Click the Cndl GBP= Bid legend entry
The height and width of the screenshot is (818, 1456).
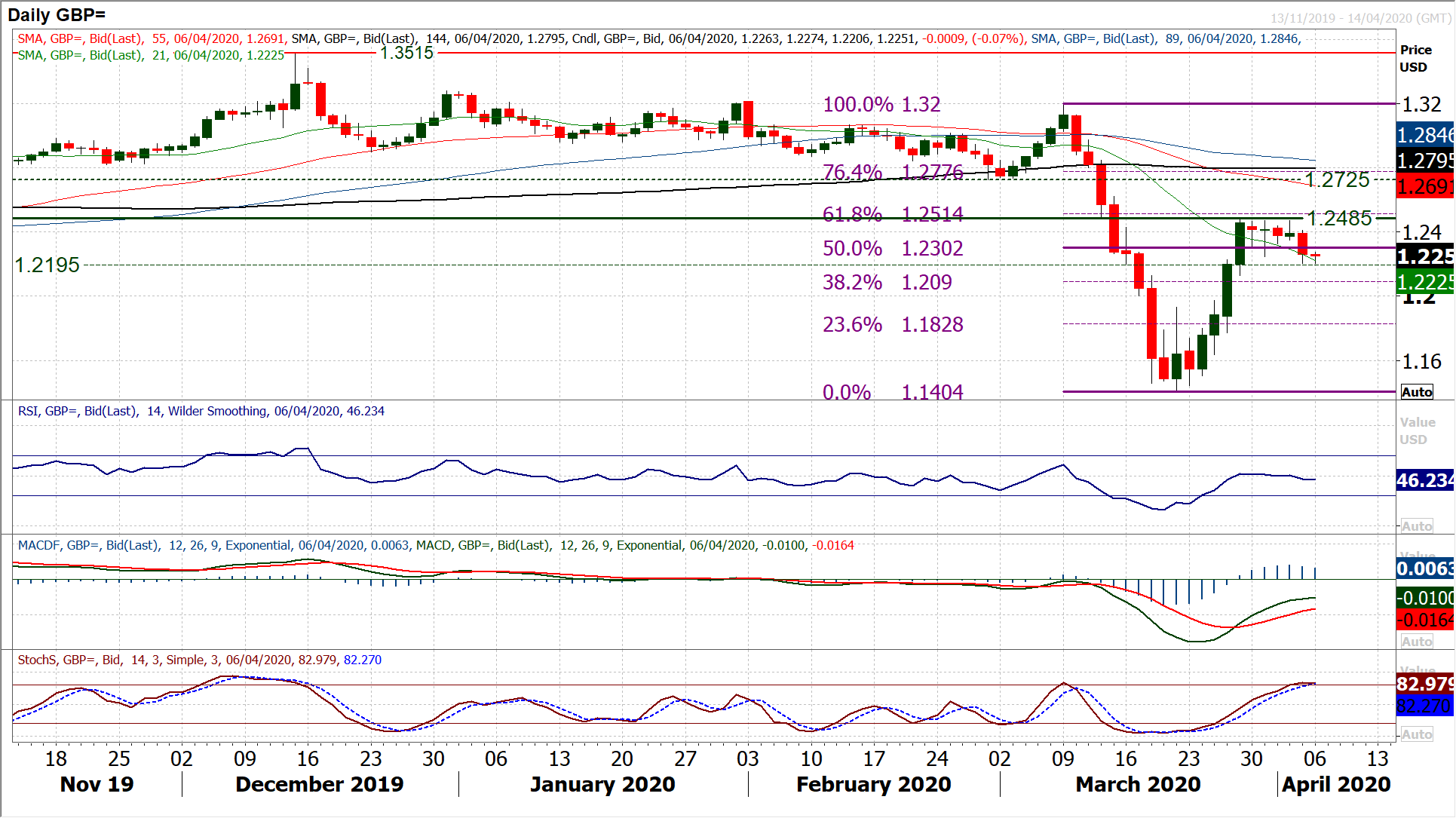click(799, 38)
